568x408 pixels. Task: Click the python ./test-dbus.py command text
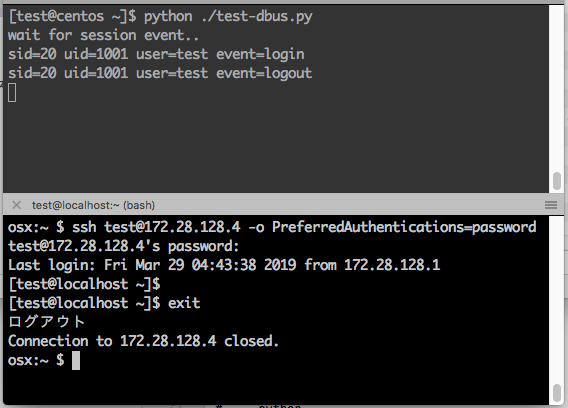coord(228,17)
